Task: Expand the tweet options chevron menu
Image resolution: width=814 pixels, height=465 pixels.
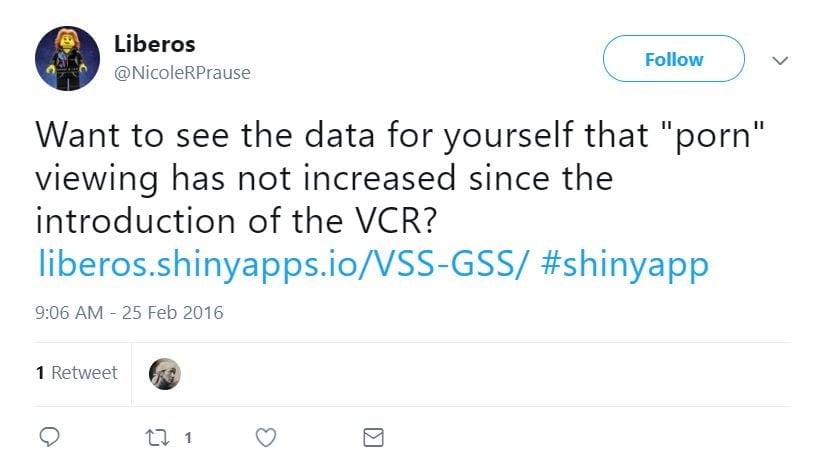Action: tap(780, 60)
